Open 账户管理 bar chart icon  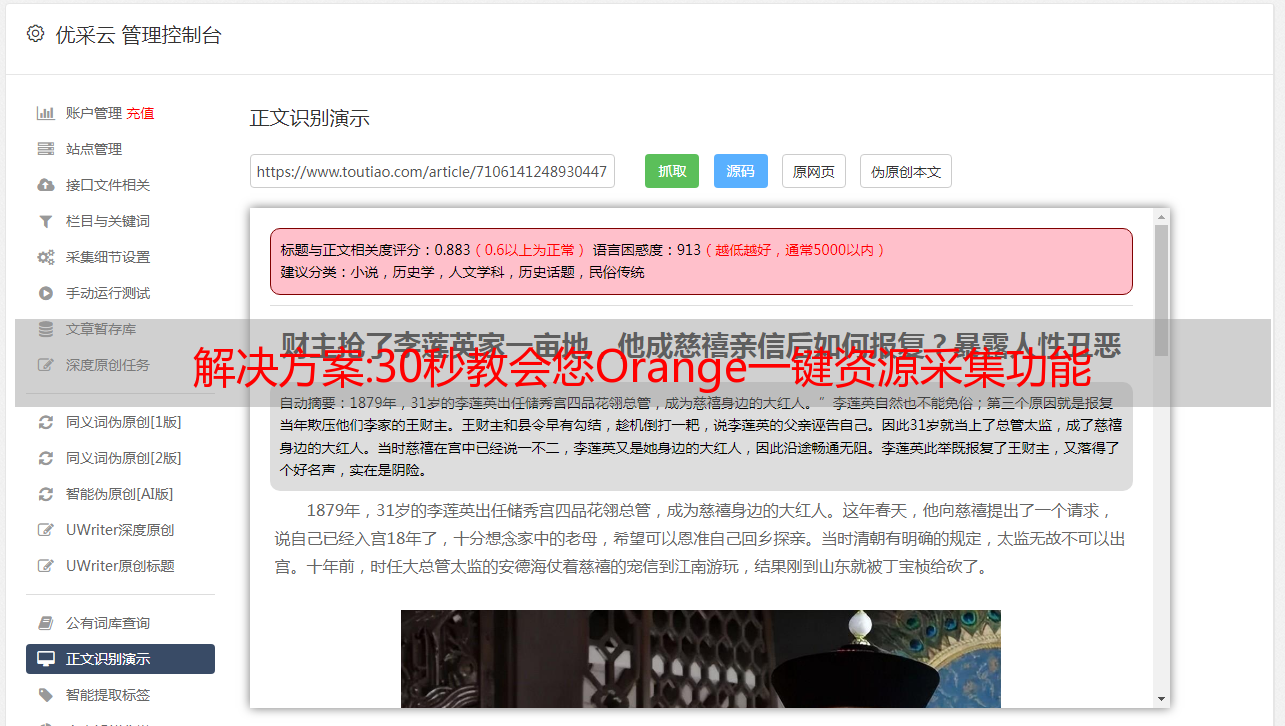pos(45,113)
